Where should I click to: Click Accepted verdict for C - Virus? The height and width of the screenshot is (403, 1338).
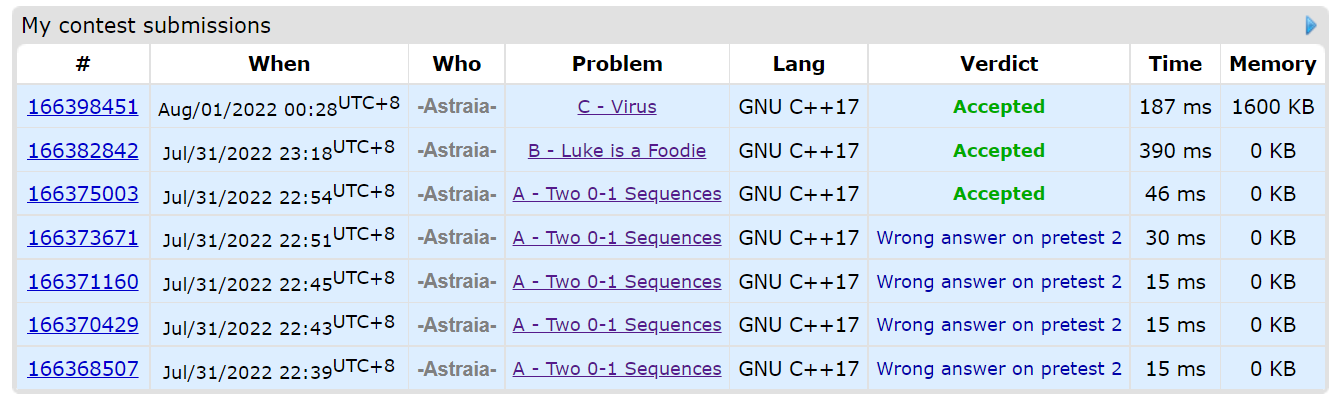point(998,107)
